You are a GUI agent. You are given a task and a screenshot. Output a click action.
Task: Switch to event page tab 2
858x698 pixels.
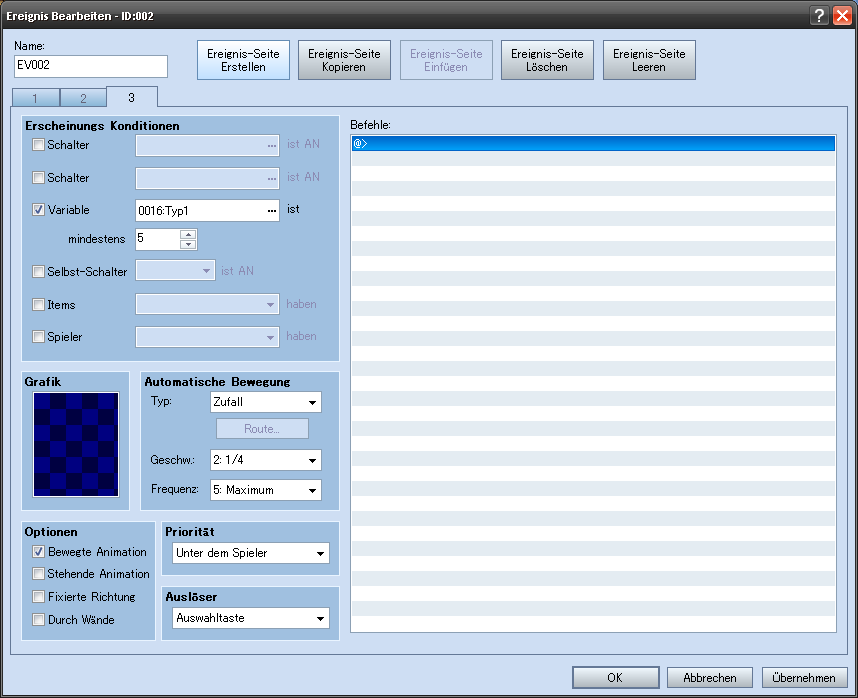coord(83,97)
